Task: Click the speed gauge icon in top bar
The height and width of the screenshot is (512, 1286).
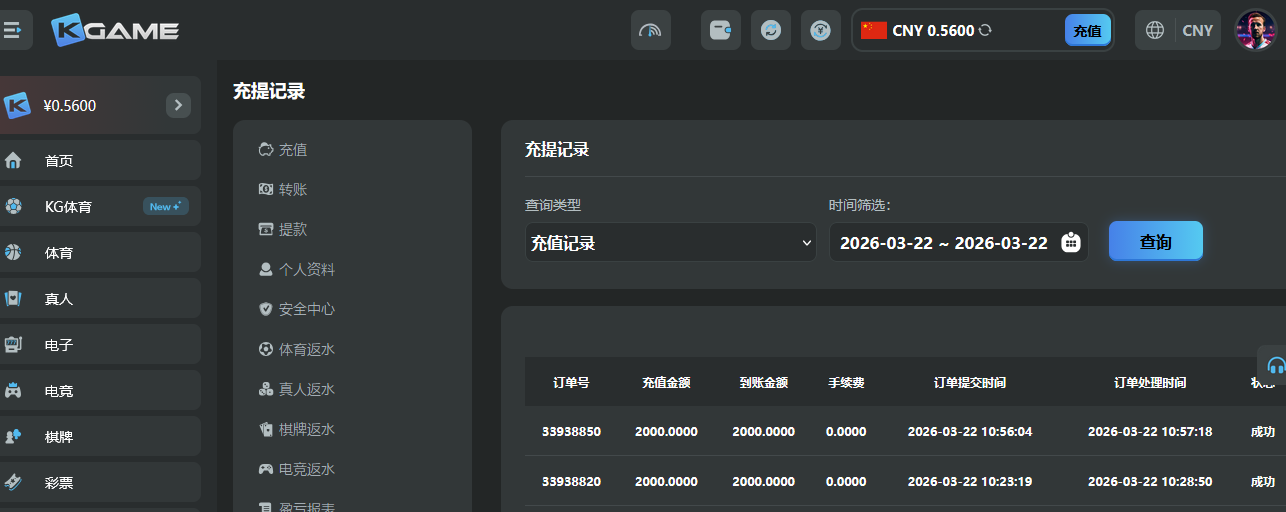Action: click(650, 30)
